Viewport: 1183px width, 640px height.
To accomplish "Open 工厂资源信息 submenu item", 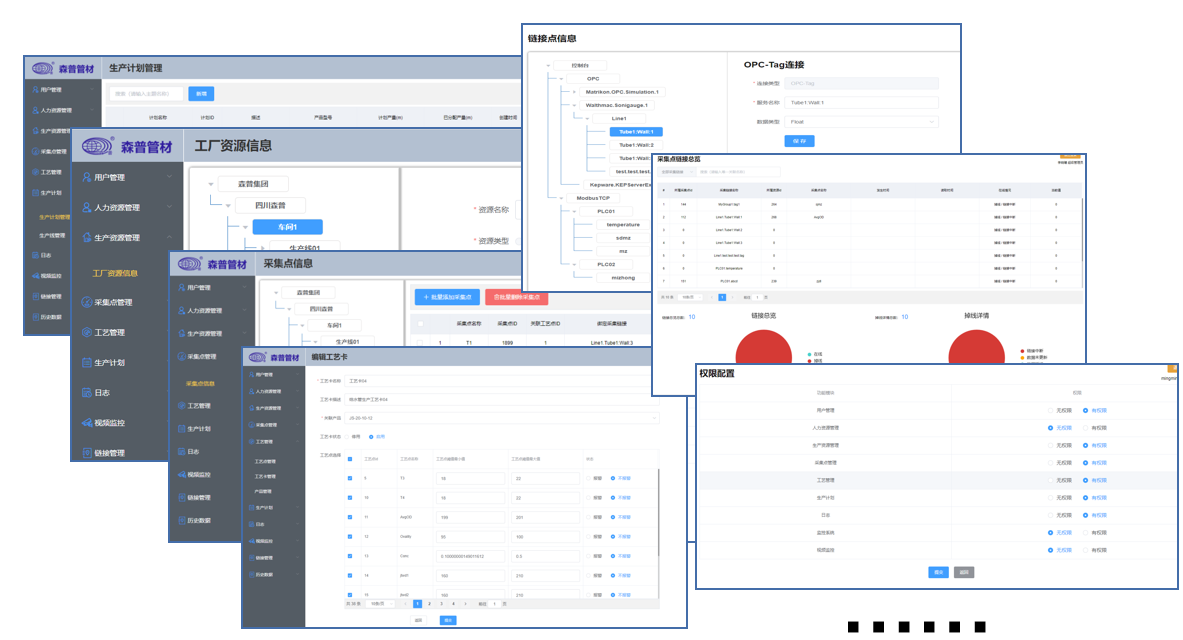I will point(115,273).
